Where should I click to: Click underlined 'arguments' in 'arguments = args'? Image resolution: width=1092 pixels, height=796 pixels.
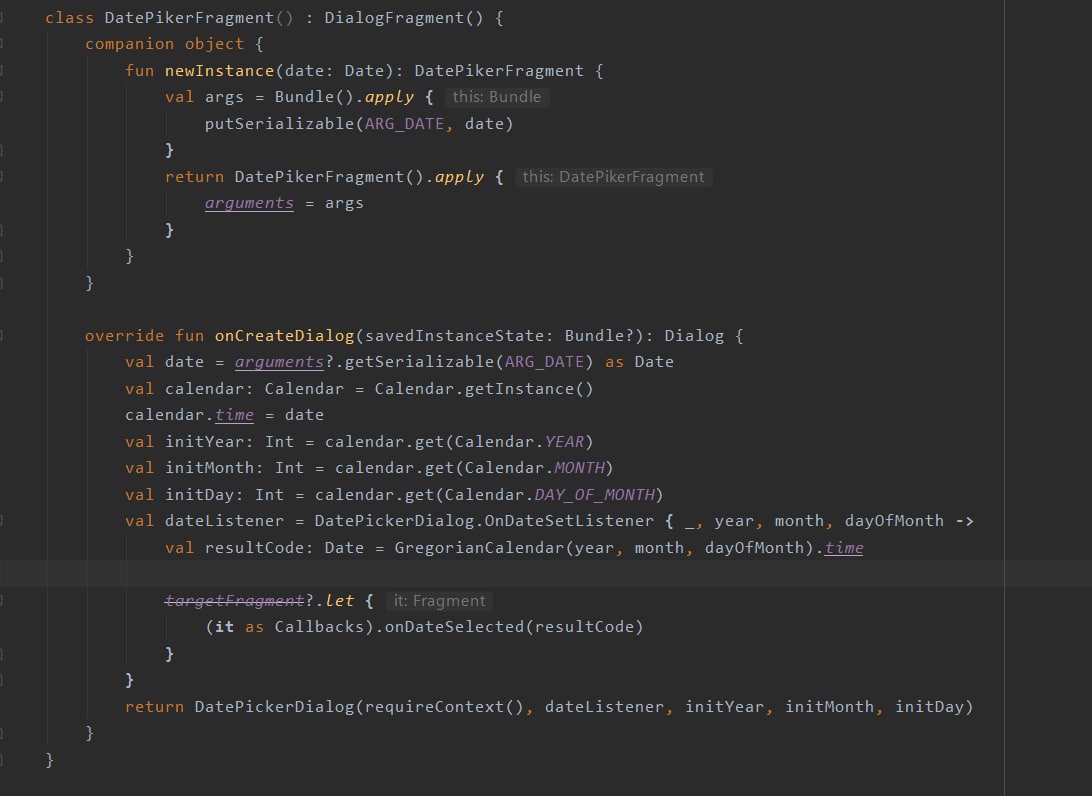coord(249,203)
